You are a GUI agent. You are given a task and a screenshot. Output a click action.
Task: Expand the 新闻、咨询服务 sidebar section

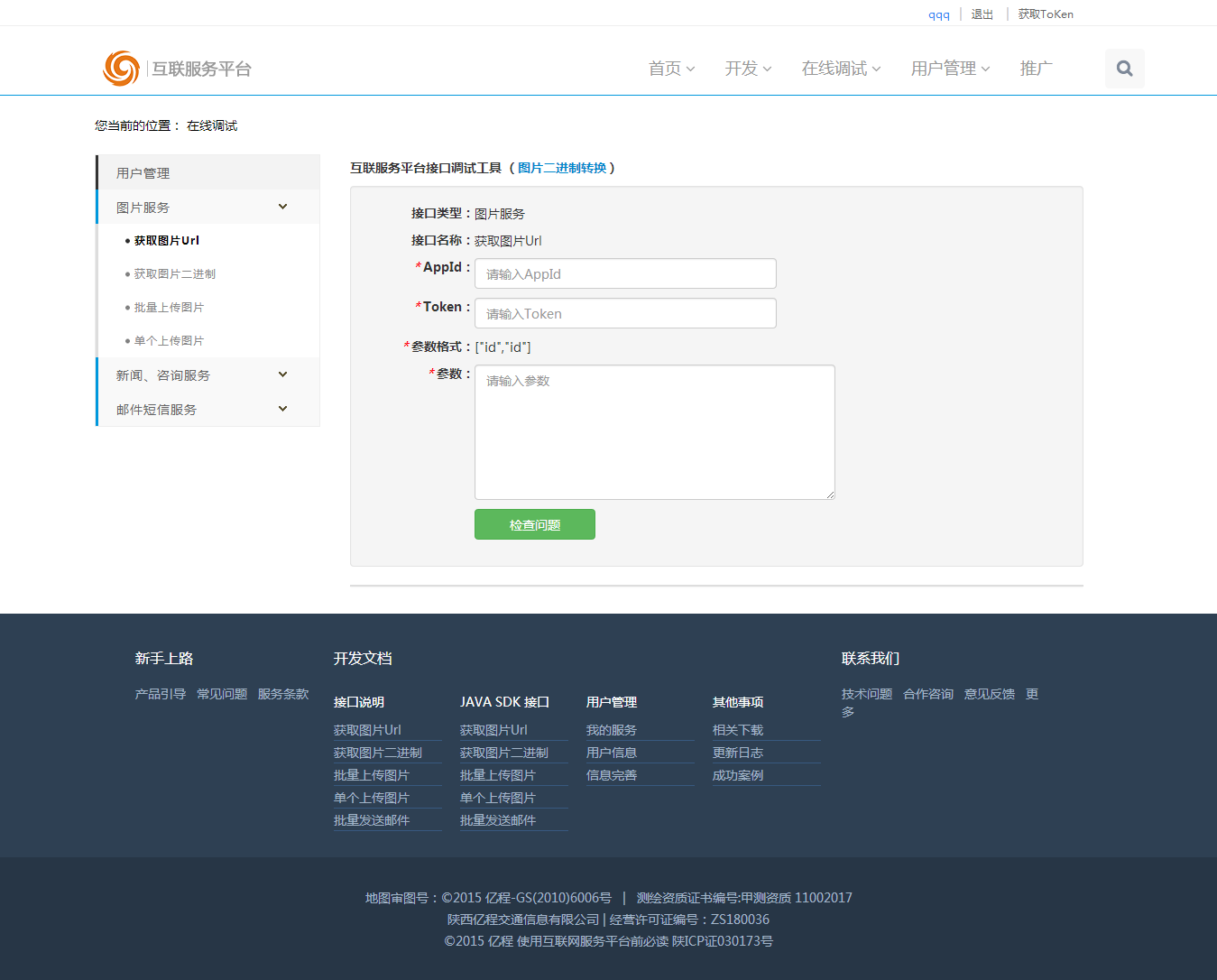[x=282, y=374]
